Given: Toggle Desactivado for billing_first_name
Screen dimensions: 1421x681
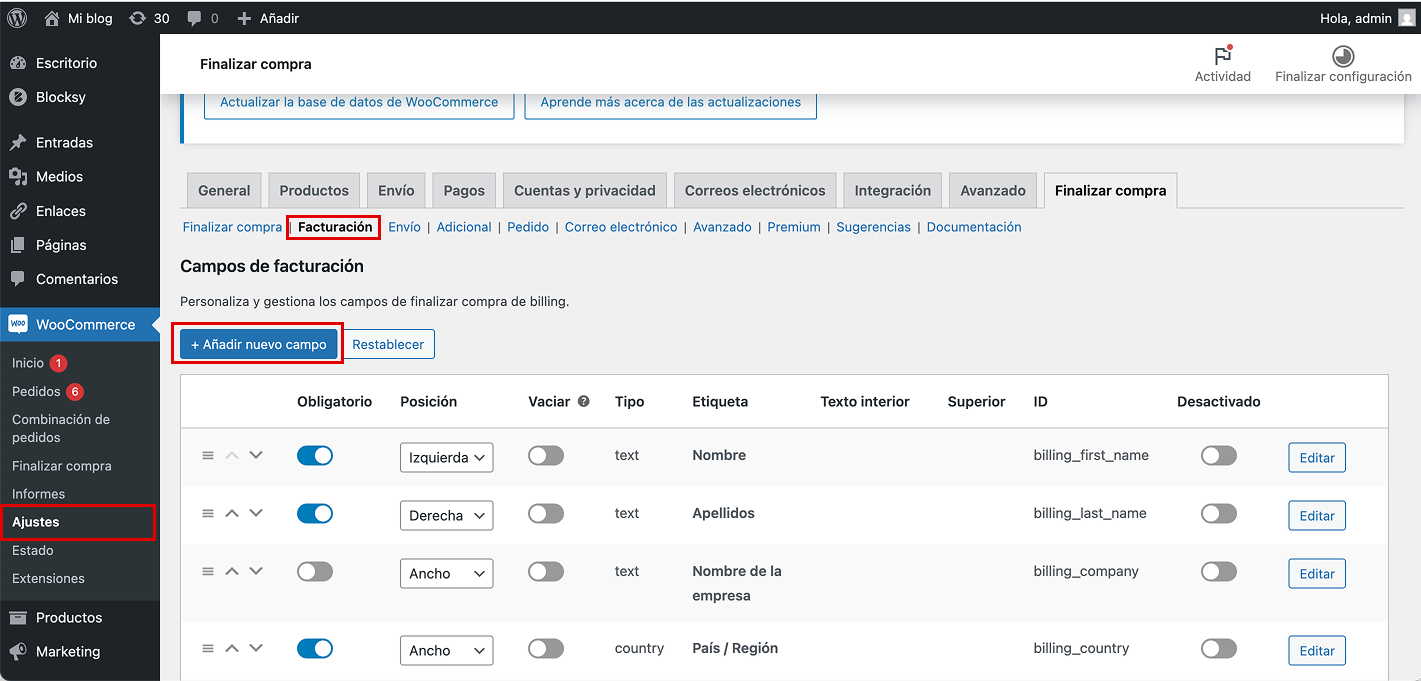Looking at the screenshot, I should (1219, 455).
